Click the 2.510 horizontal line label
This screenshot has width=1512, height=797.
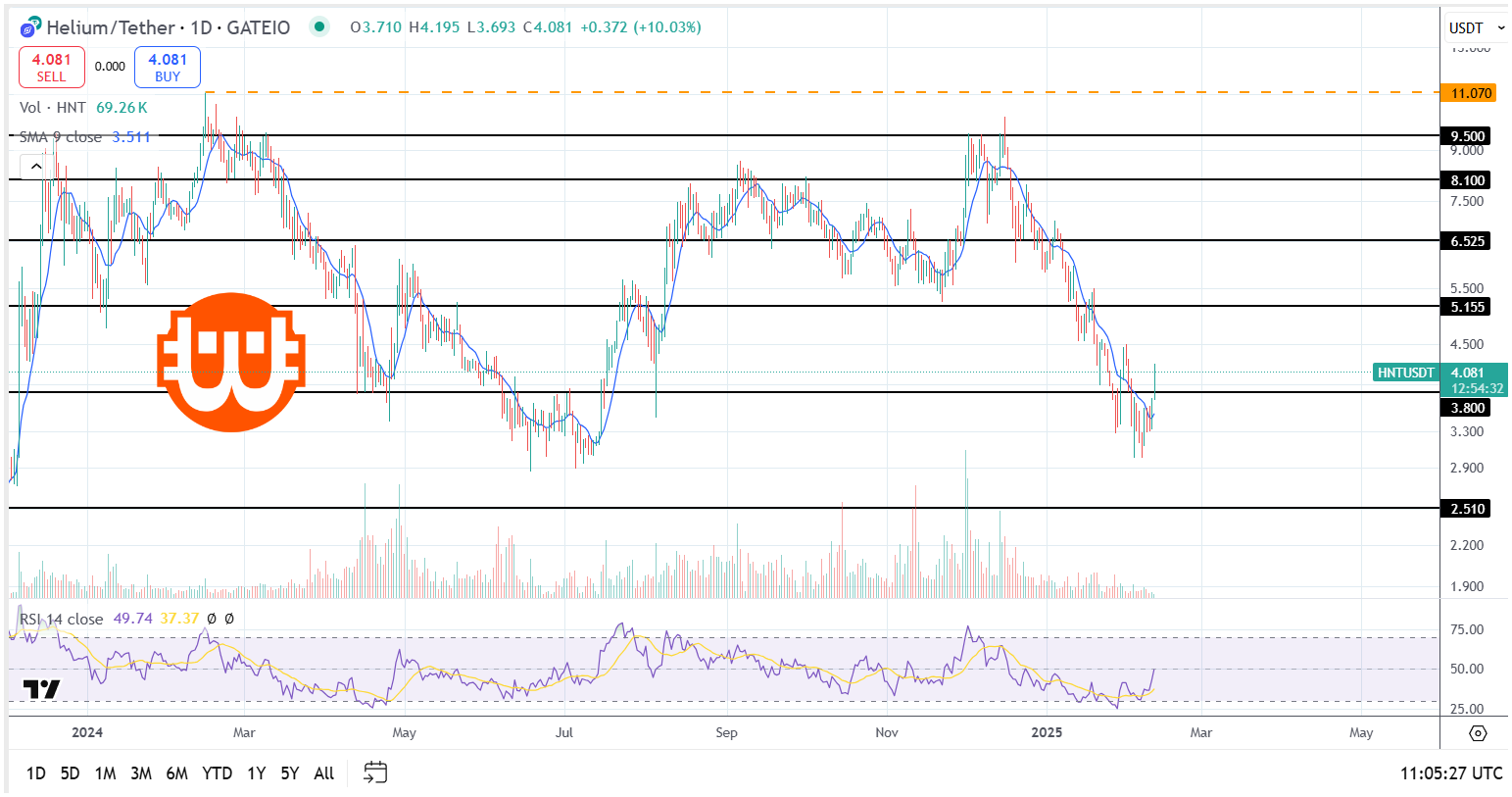click(1467, 509)
